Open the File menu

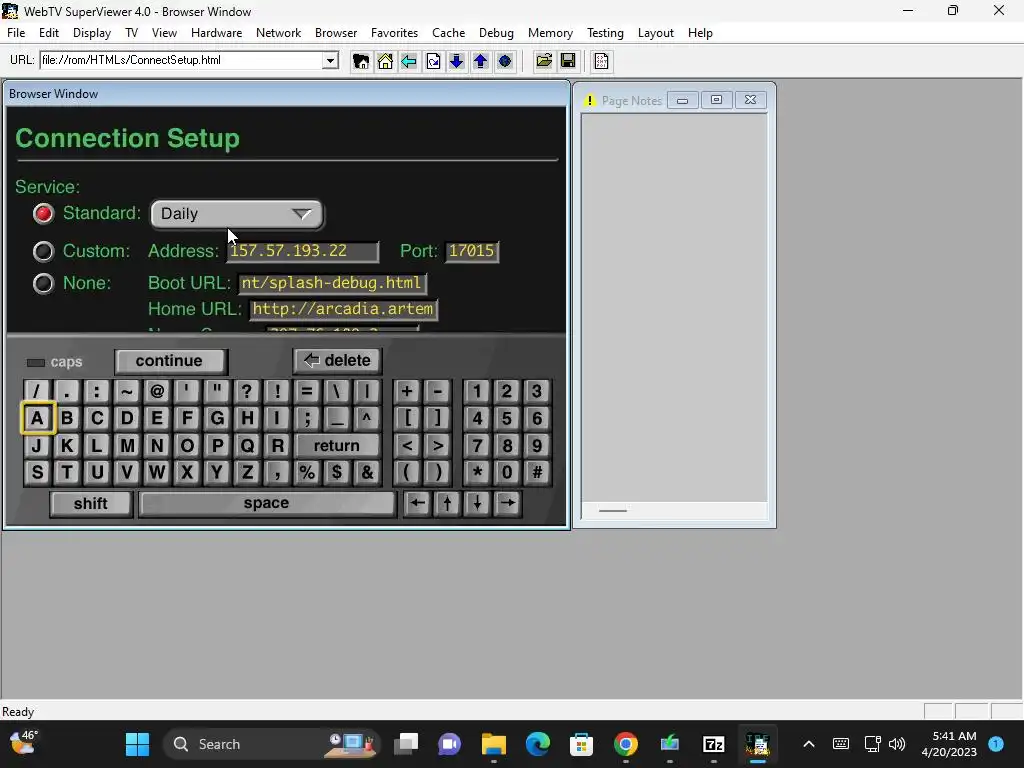pyautogui.click(x=16, y=33)
